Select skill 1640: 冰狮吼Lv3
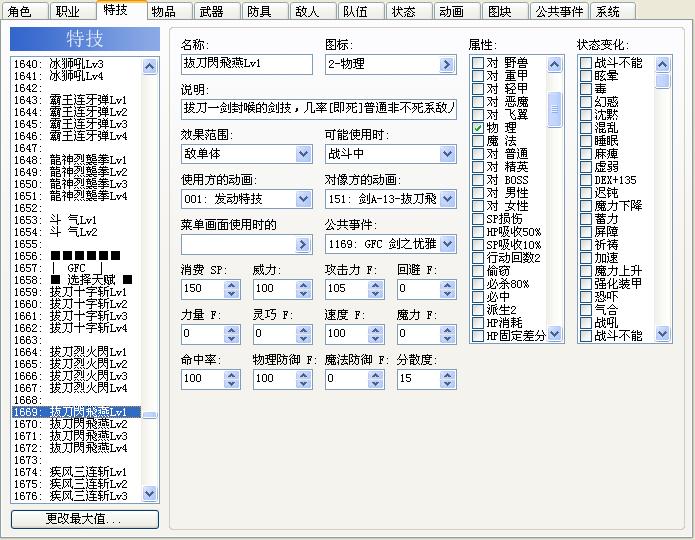 76,64
